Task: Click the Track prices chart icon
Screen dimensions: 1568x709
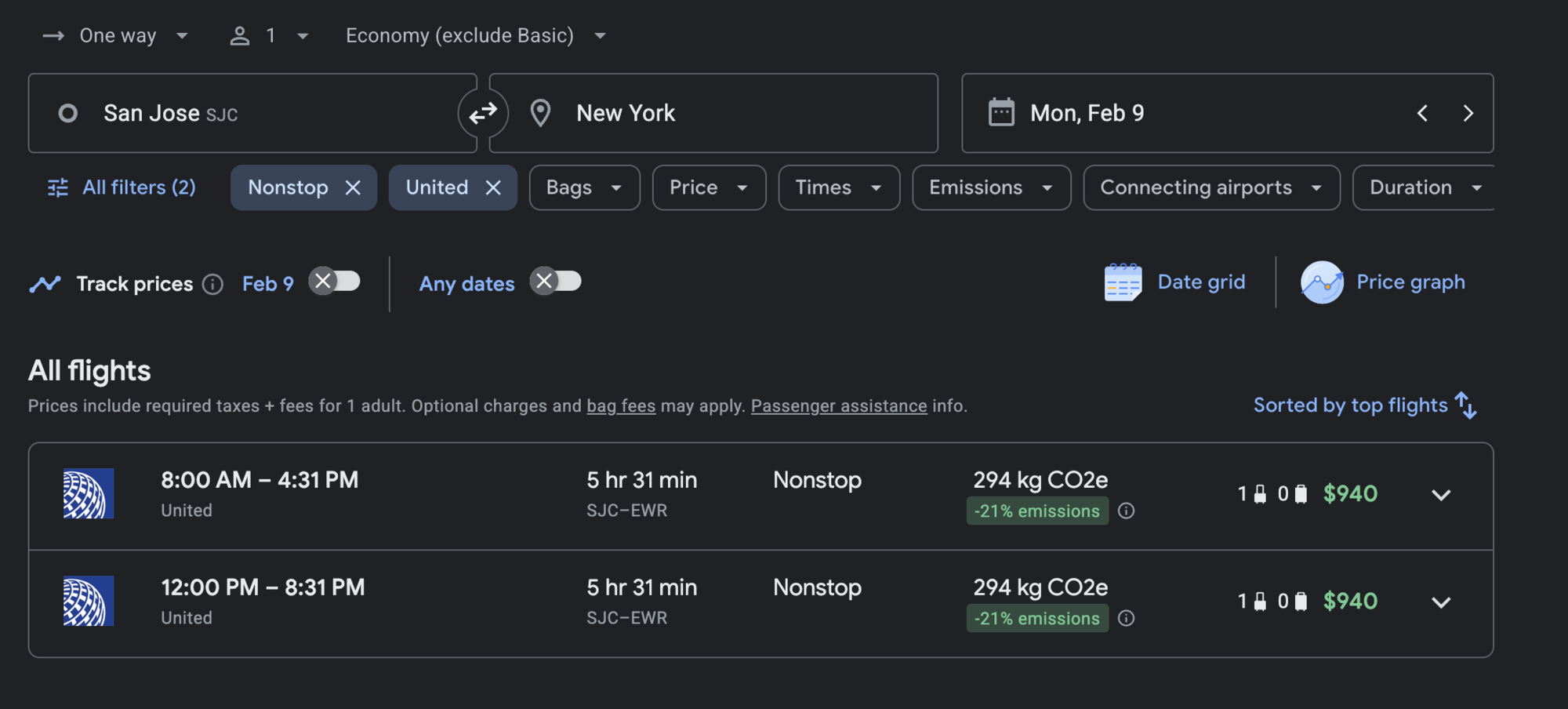Action: [45, 283]
